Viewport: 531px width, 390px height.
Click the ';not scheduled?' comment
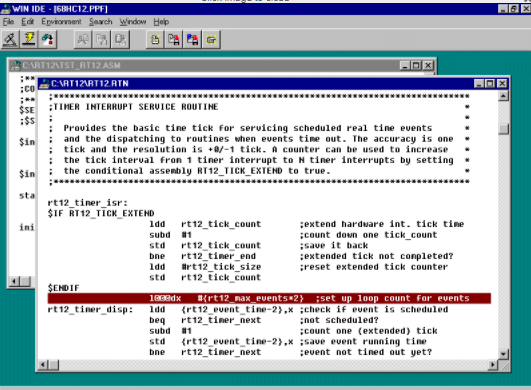point(339,320)
